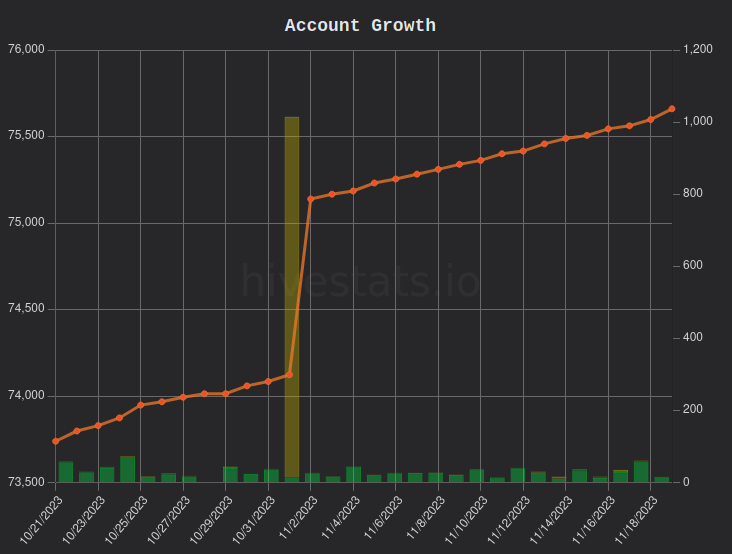Click the Account Growth chart title
The image size is (732, 554).
click(x=360, y=25)
